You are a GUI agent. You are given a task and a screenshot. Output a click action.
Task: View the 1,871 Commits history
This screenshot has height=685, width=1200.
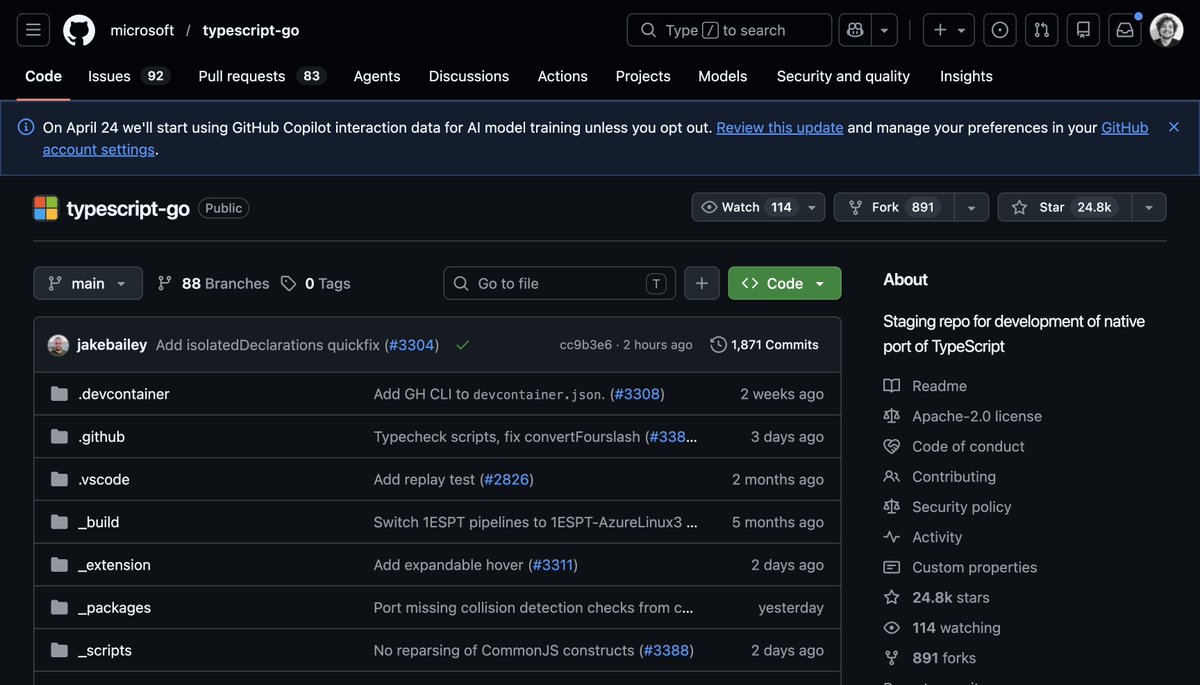[x=765, y=345]
